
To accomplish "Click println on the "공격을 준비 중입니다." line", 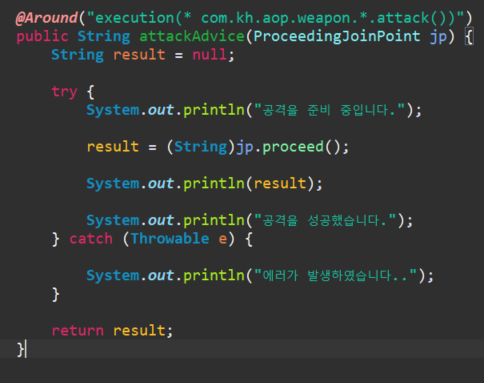I will click(x=214, y=110).
